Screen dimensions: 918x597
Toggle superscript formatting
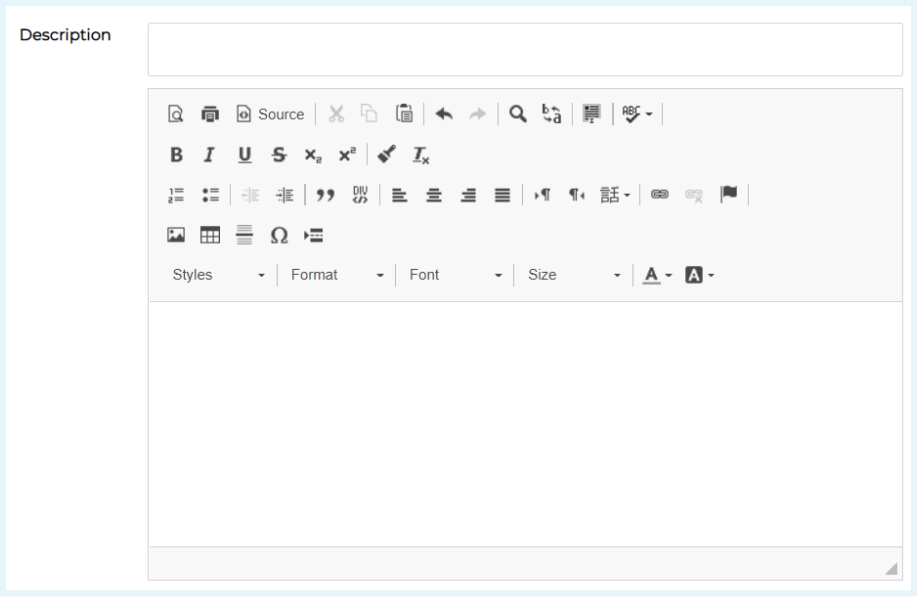pos(347,155)
